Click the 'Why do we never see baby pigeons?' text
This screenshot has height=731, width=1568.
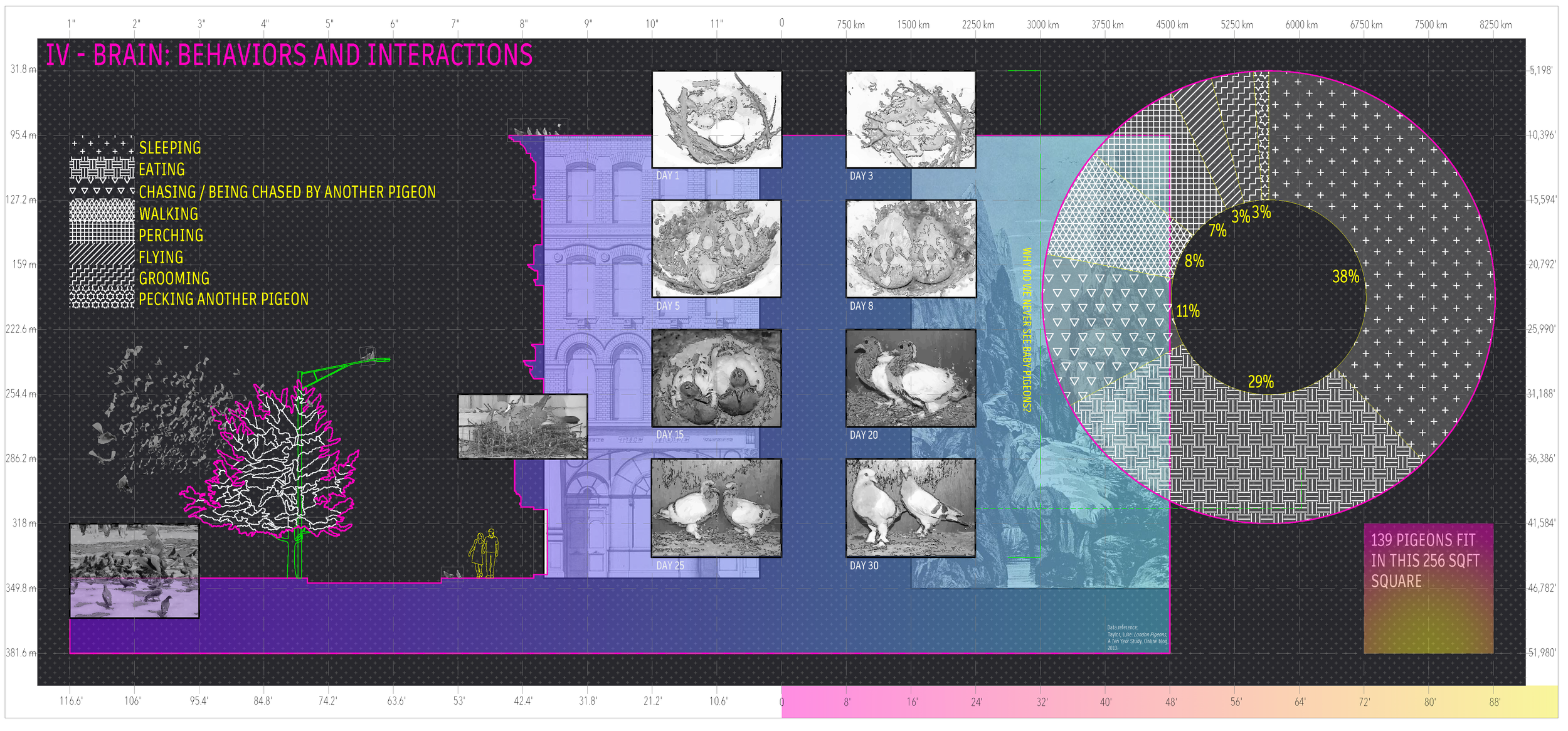1027,329
